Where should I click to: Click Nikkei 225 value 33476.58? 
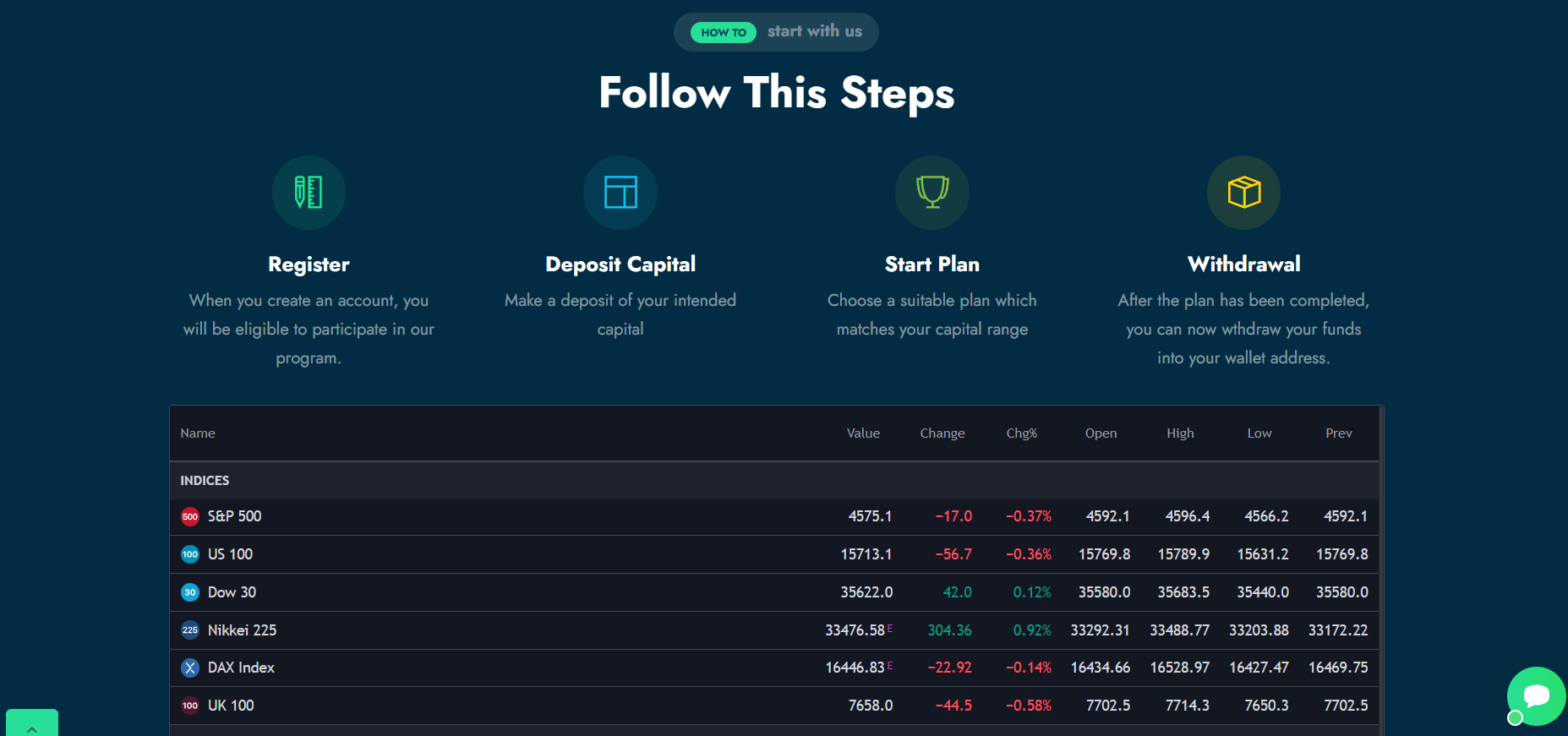(855, 630)
